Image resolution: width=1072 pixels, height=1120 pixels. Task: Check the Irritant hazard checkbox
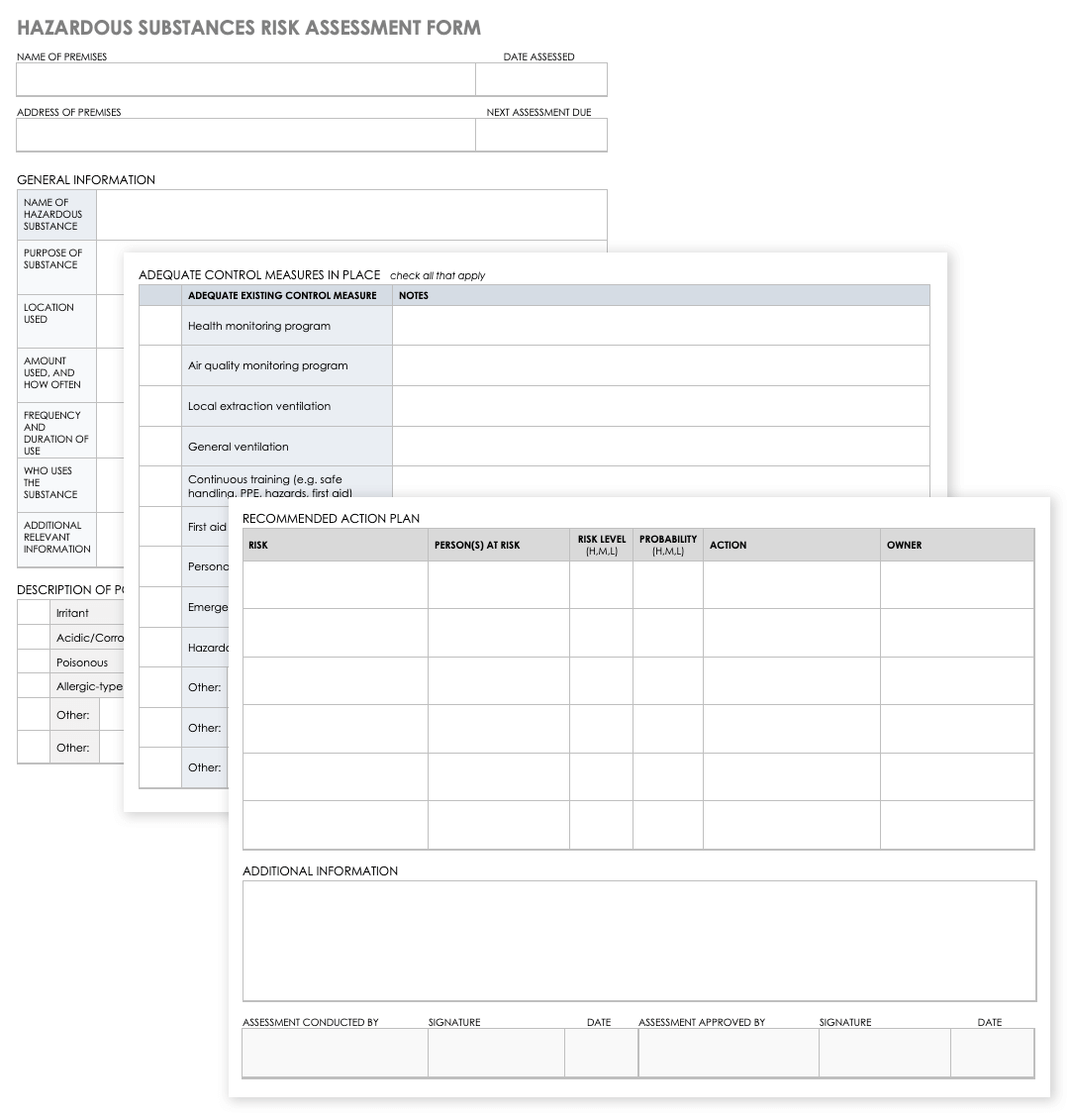[x=33, y=613]
